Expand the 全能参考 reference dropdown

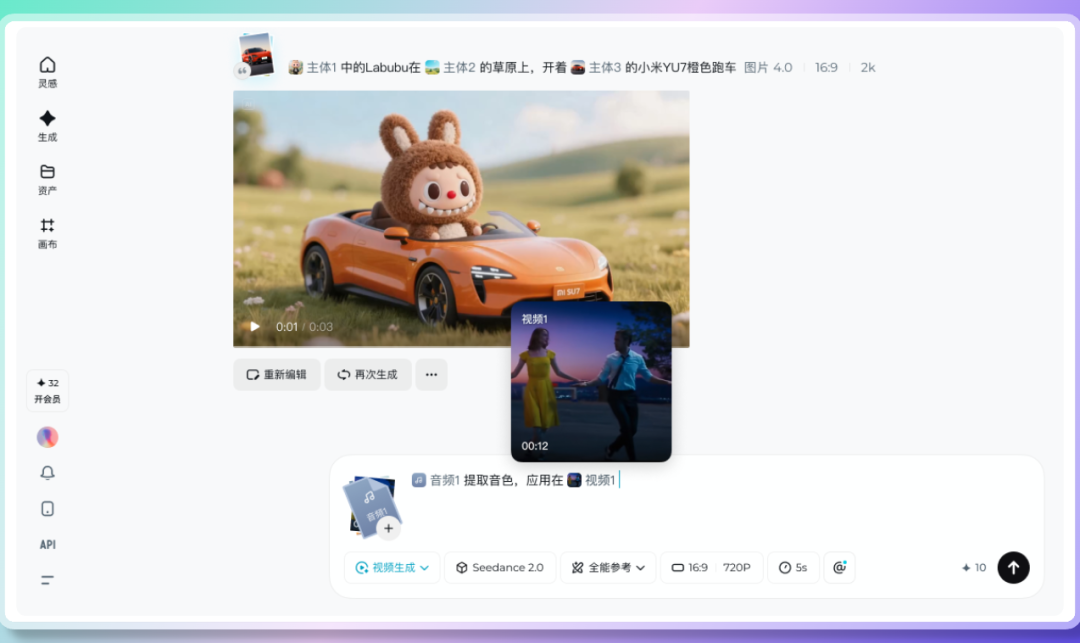tap(608, 567)
